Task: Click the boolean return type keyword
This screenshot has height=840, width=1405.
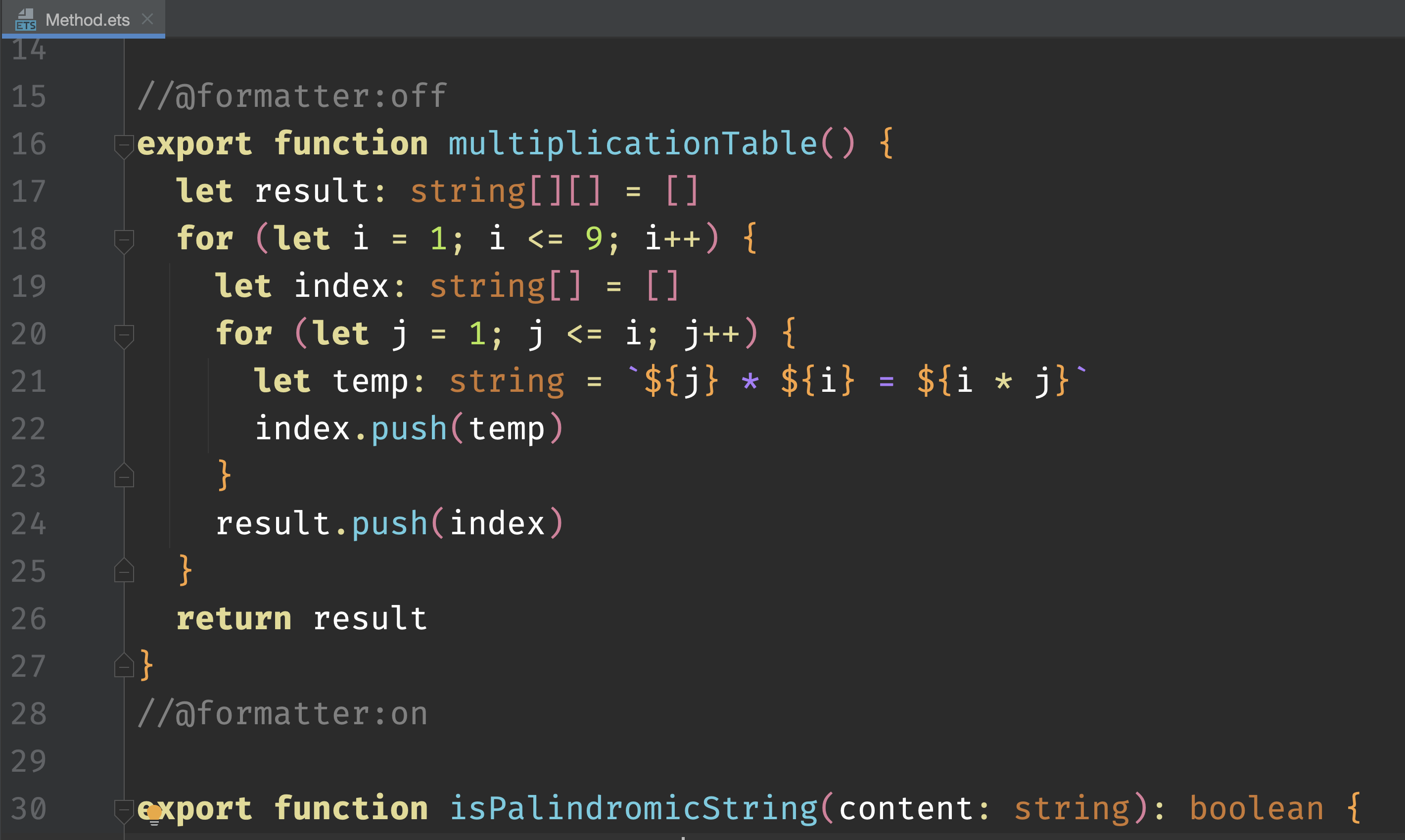Action: pos(1256,808)
